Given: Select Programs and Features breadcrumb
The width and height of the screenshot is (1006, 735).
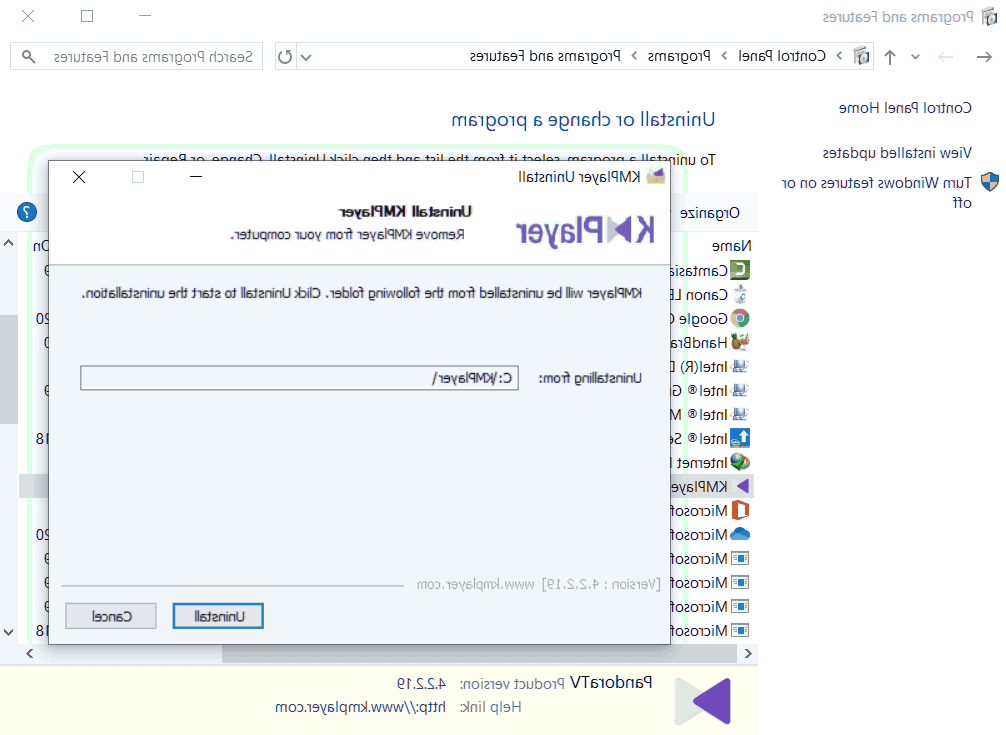Looking at the screenshot, I should pyautogui.click(x=545, y=56).
